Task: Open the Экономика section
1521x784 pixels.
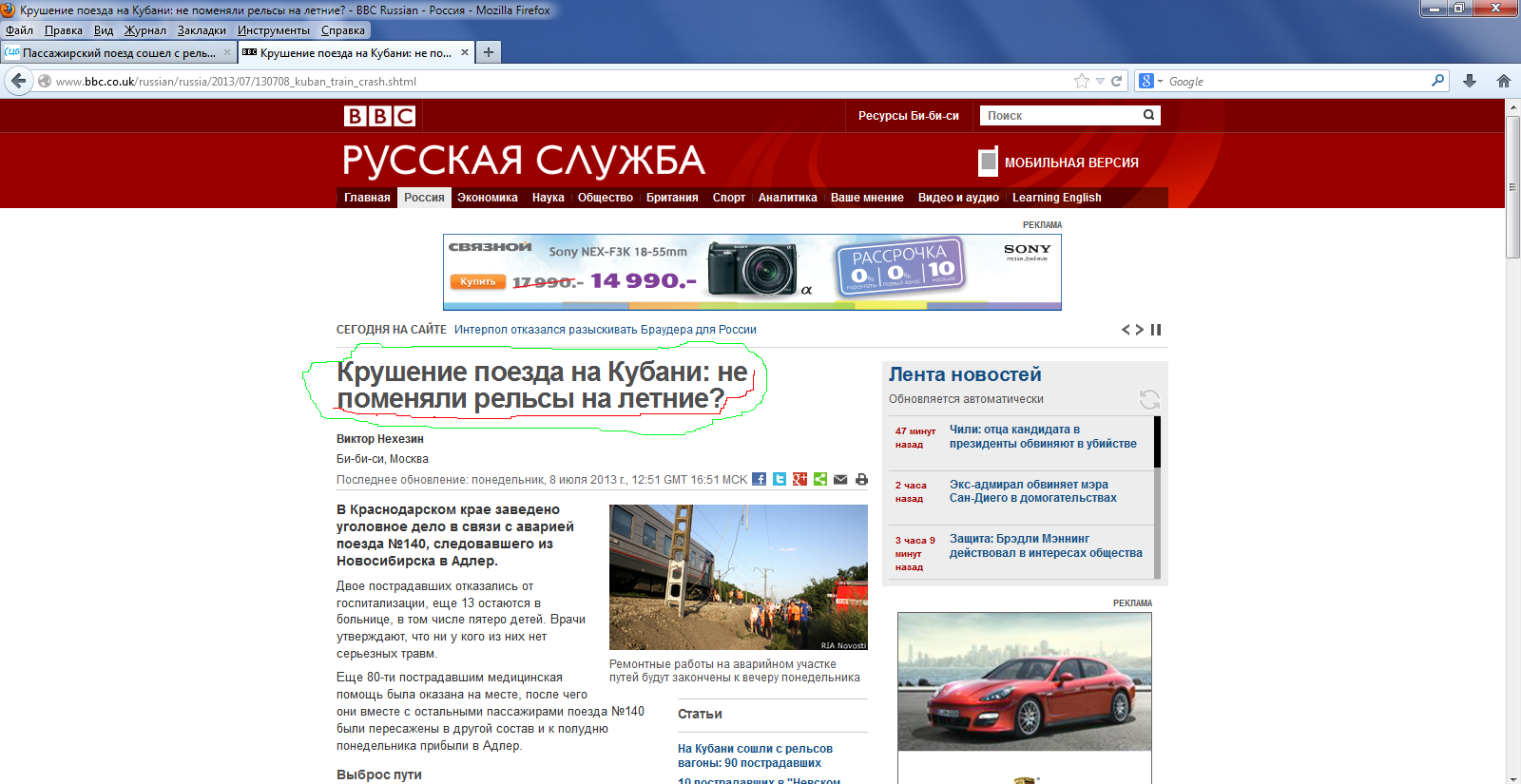Action: [x=487, y=198]
